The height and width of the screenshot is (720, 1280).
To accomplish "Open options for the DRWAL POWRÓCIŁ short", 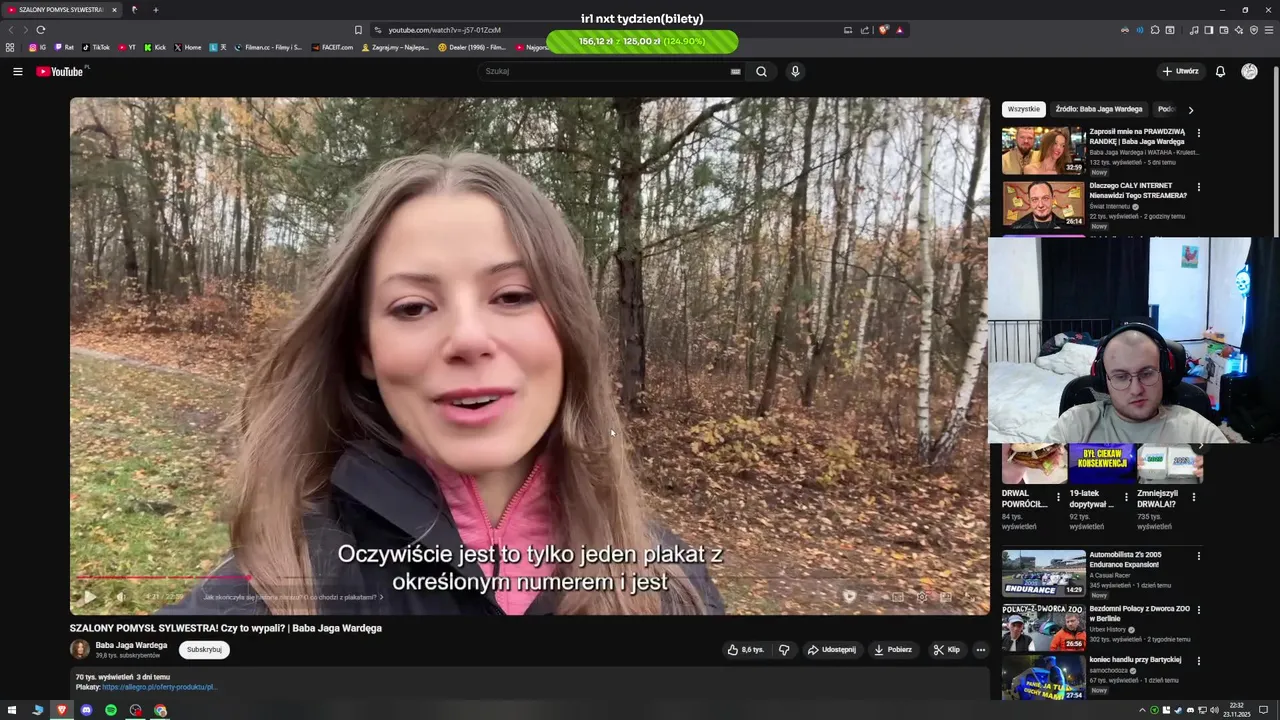I will pyautogui.click(x=1059, y=497).
